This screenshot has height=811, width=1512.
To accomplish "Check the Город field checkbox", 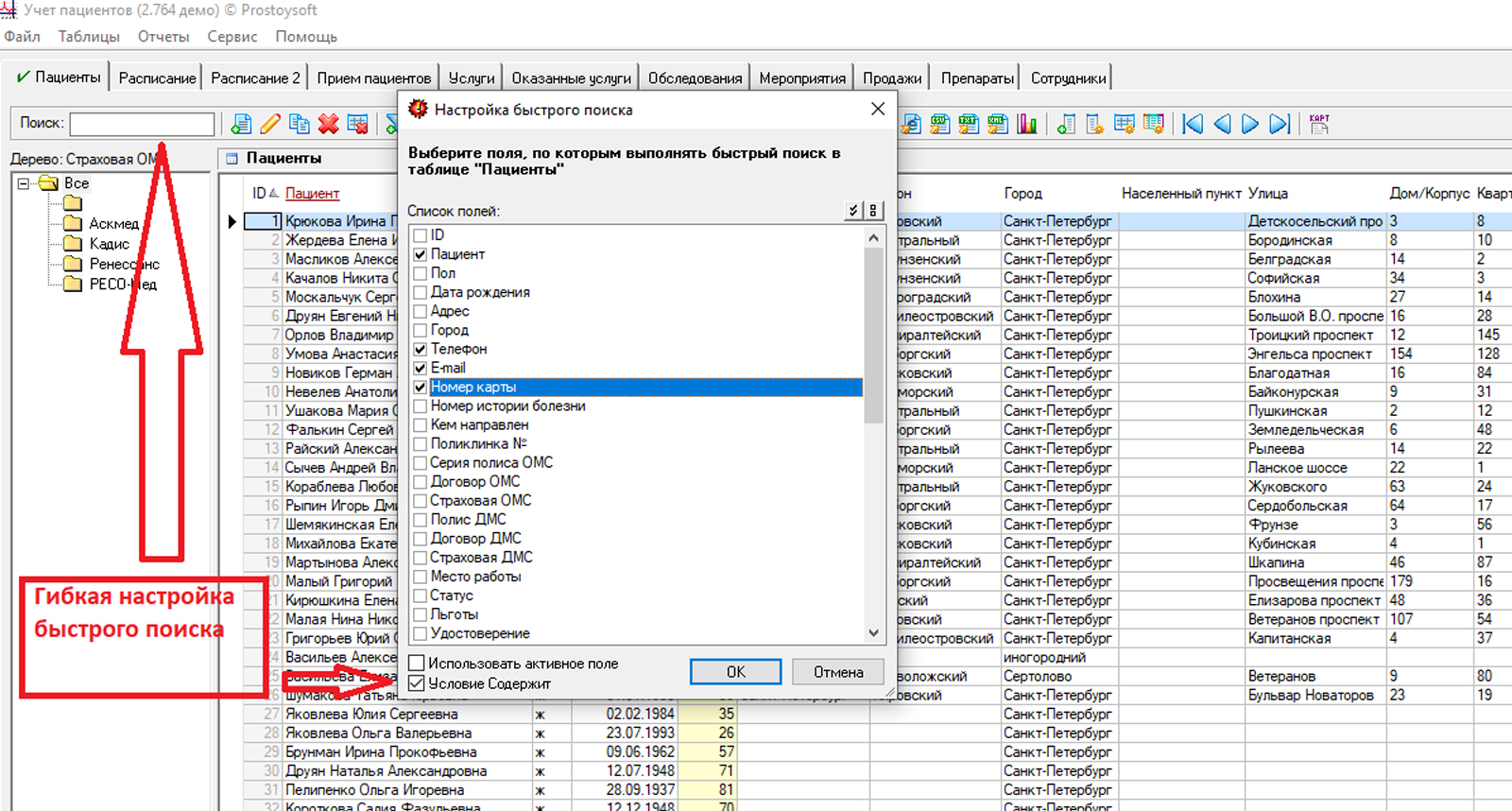I will click(x=421, y=330).
